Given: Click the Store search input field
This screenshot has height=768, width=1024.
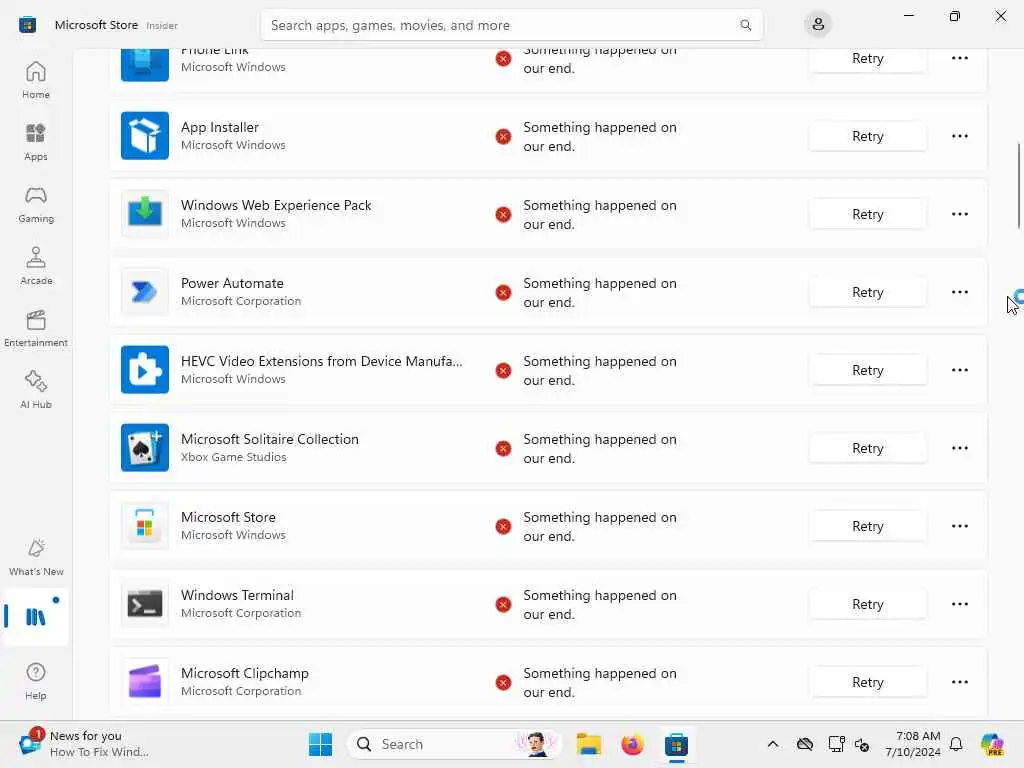Looking at the screenshot, I should (x=511, y=25).
